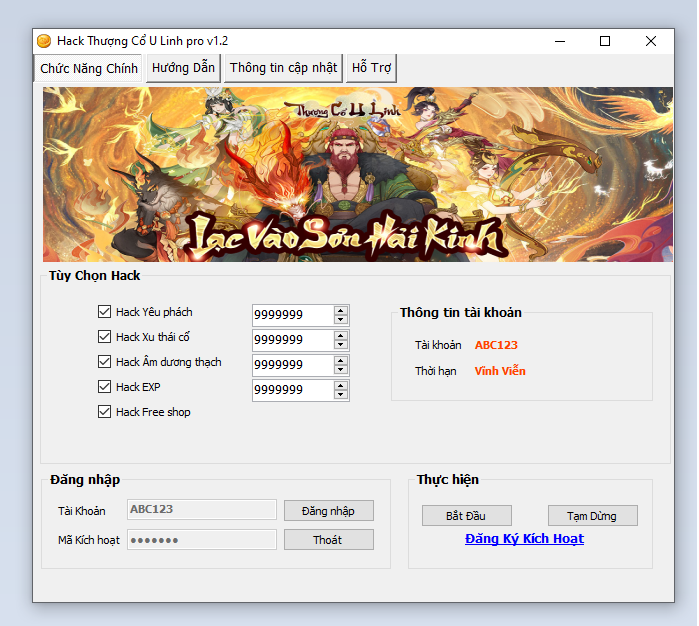Go to the Hỗ Trợ tab
This screenshot has height=626, width=699.
coord(372,68)
